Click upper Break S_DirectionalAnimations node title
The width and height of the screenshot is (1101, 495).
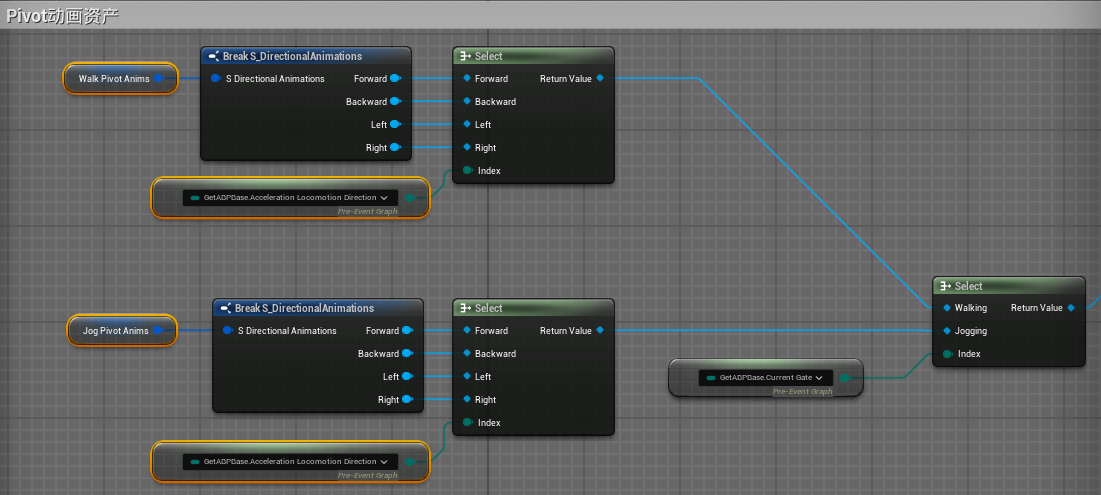[292, 56]
